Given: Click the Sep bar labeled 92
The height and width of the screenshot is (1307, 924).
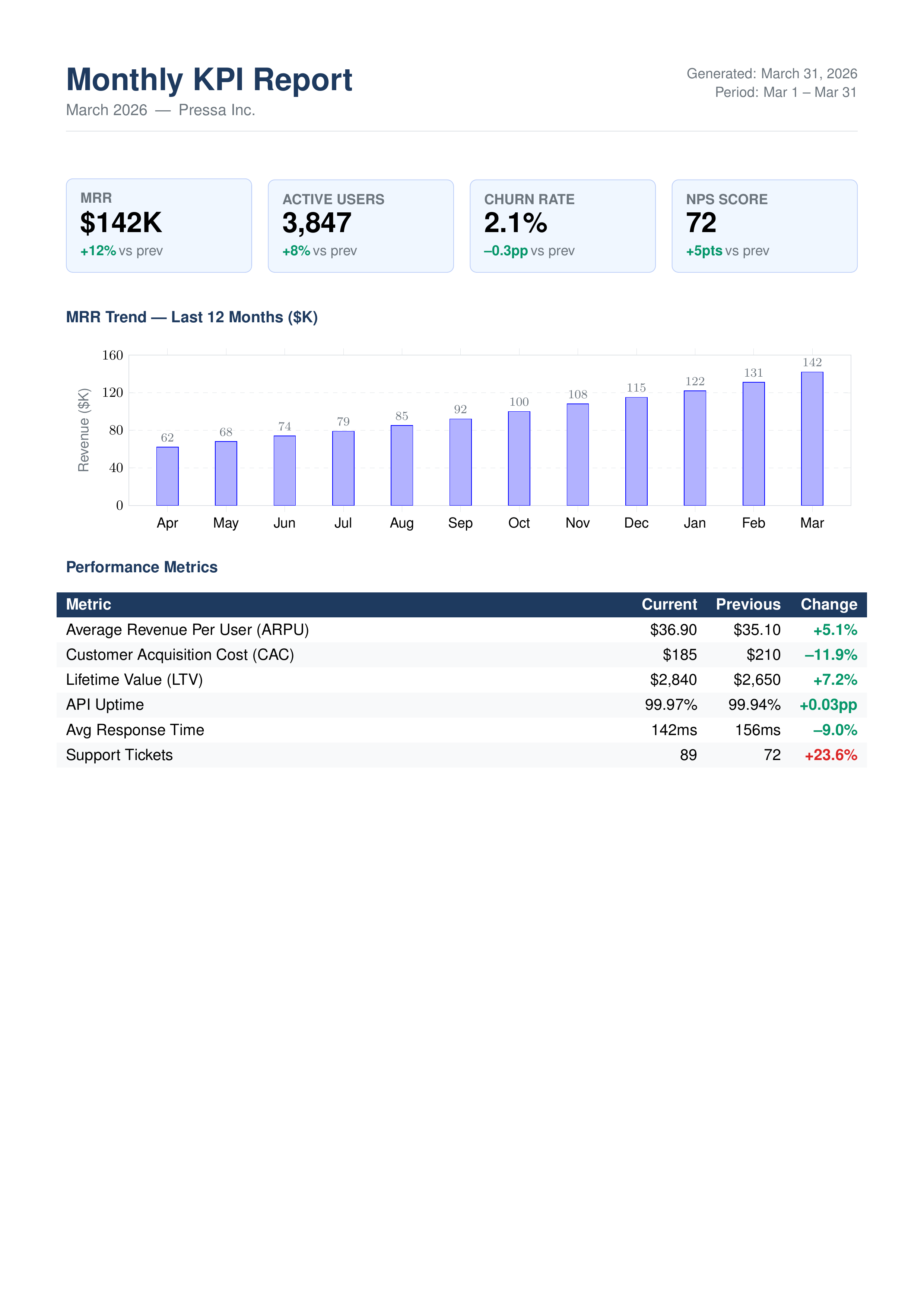Looking at the screenshot, I should pos(460,462).
